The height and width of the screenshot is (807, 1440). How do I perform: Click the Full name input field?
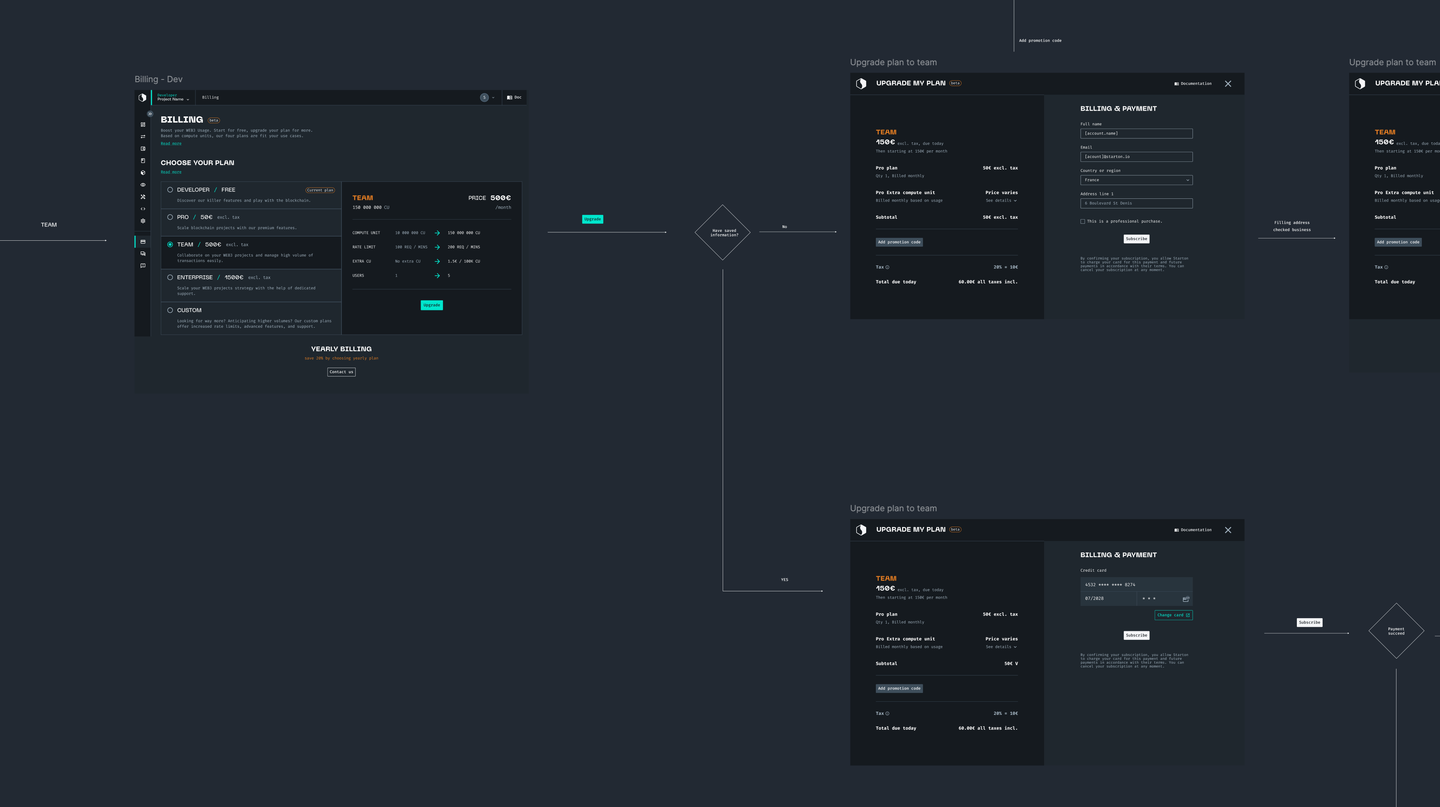coord(1136,133)
